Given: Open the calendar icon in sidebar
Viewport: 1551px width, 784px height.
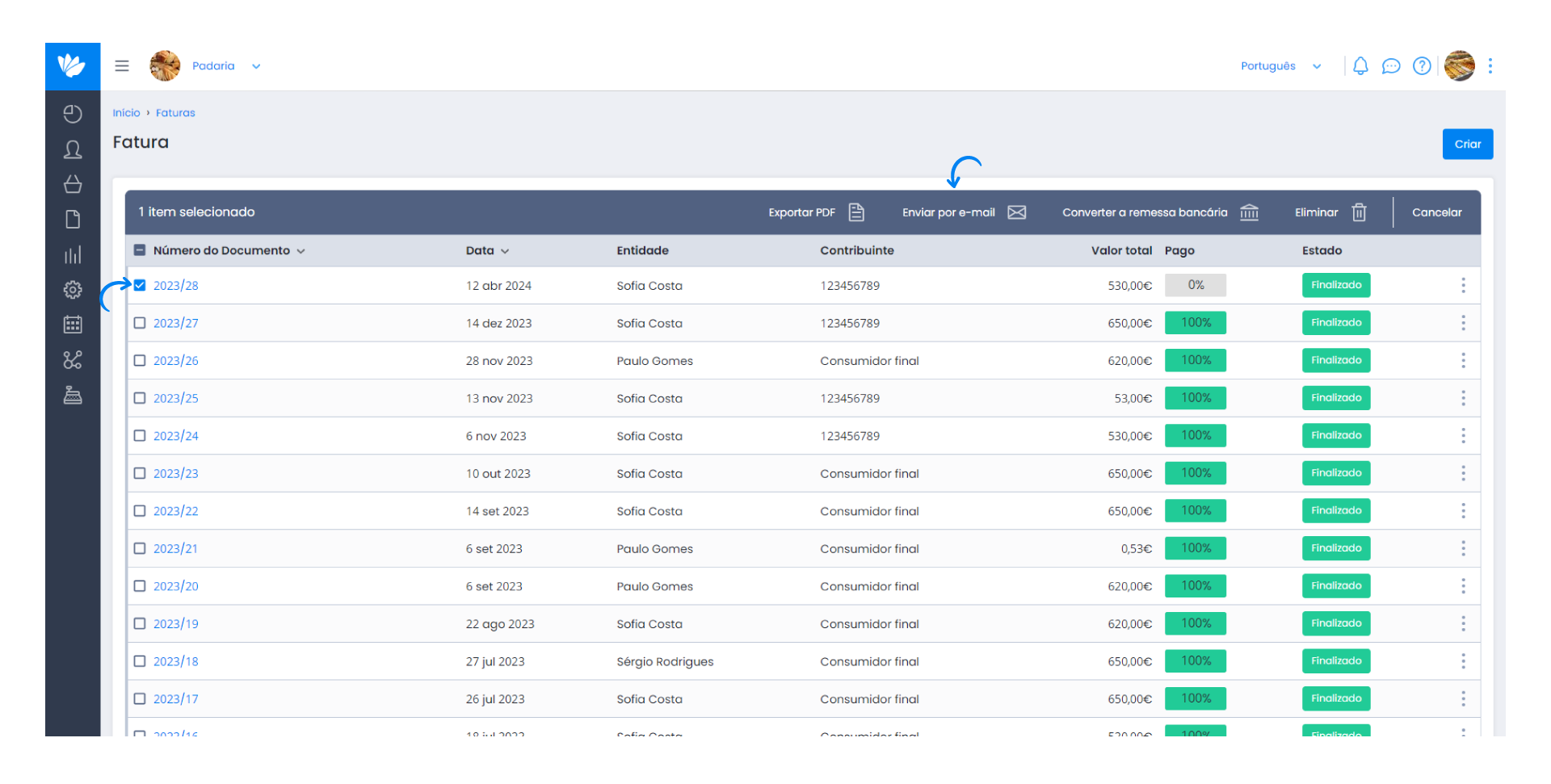Looking at the screenshot, I should 73,325.
